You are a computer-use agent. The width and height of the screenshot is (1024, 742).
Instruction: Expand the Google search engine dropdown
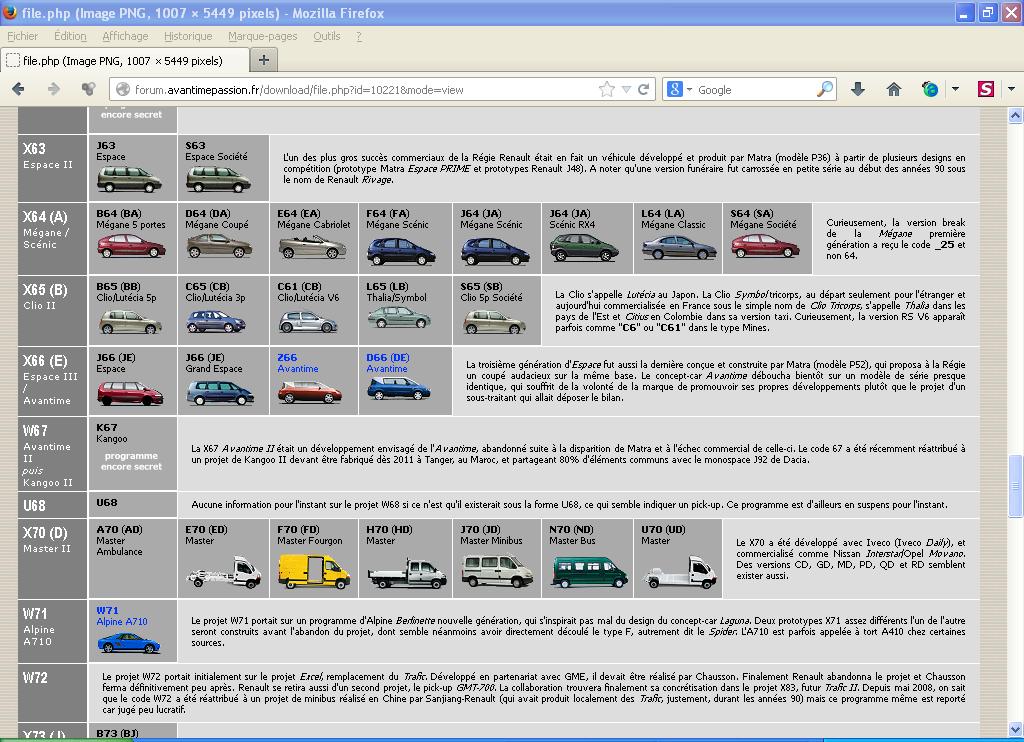click(x=689, y=89)
